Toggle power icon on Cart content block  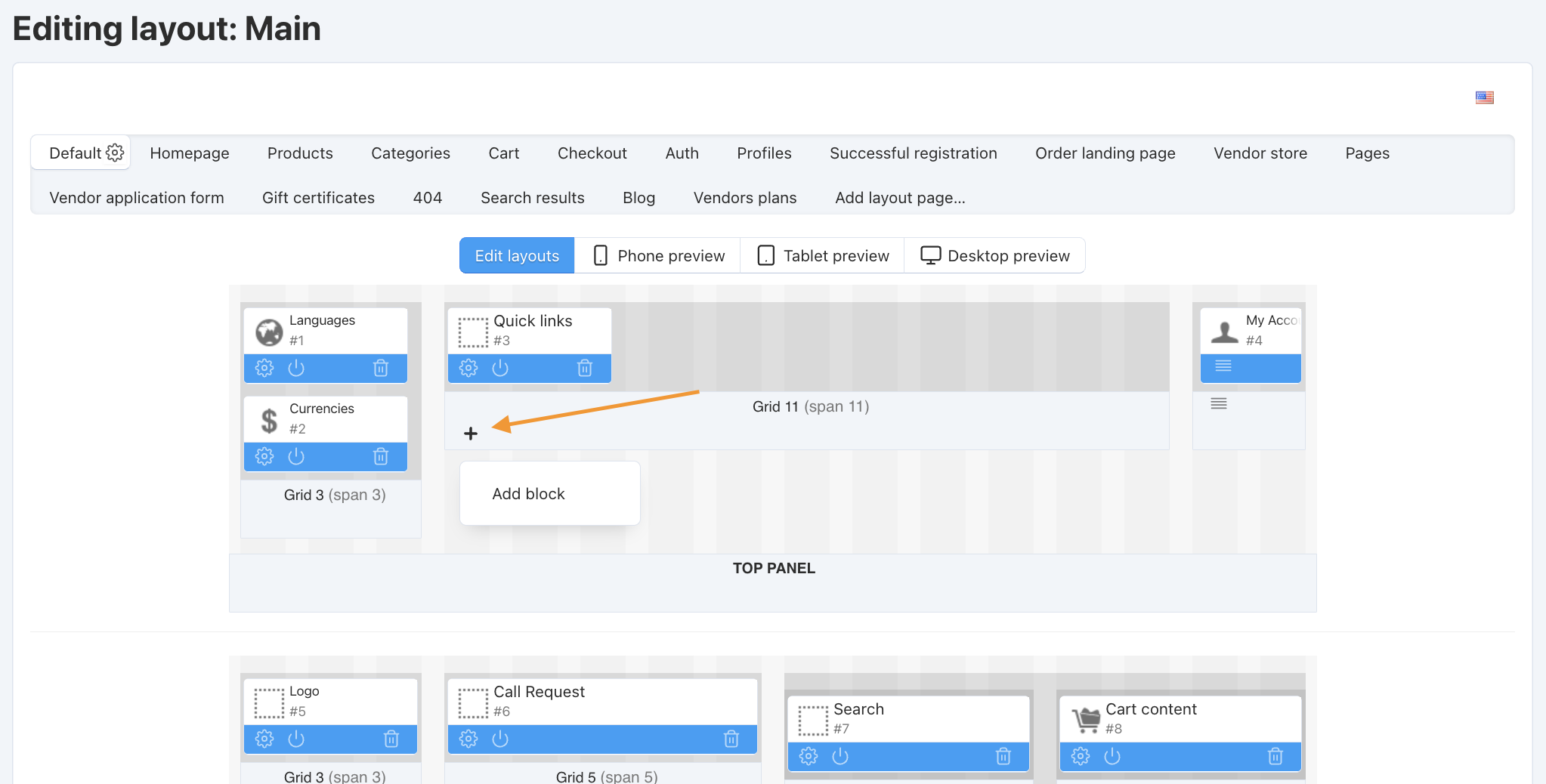(x=1112, y=756)
